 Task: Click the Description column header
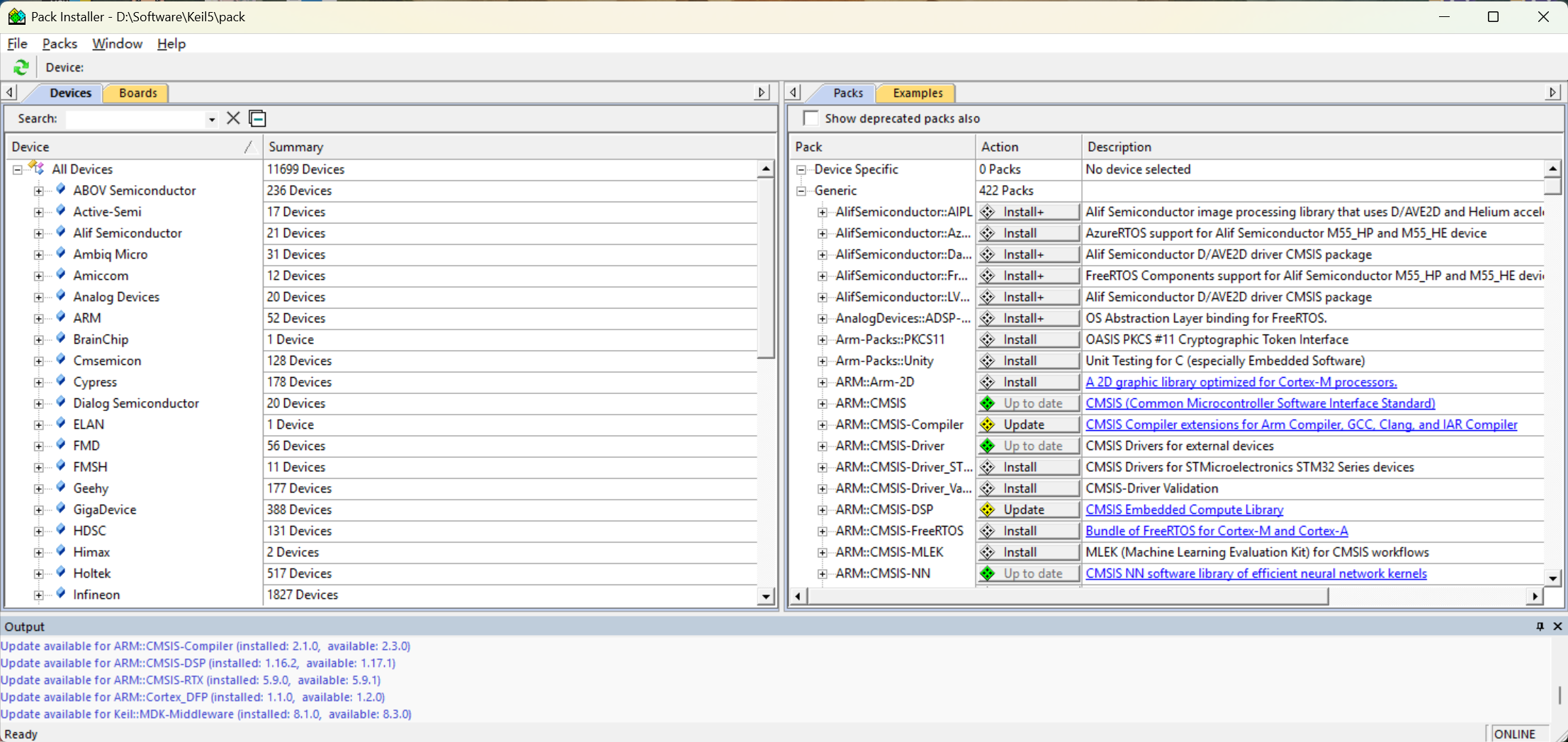1322,147
